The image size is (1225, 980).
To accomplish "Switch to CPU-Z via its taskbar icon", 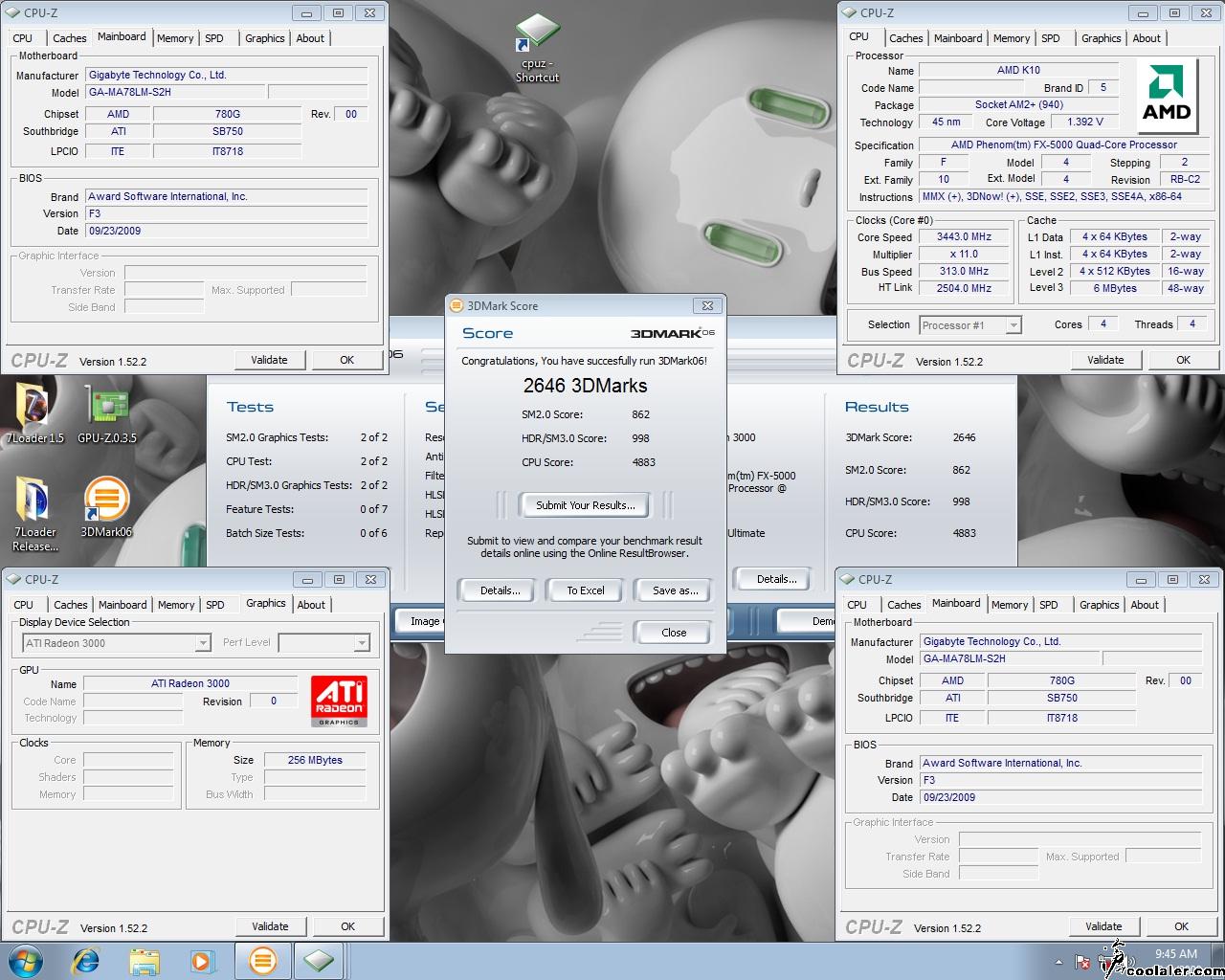I will pyautogui.click(x=319, y=960).
